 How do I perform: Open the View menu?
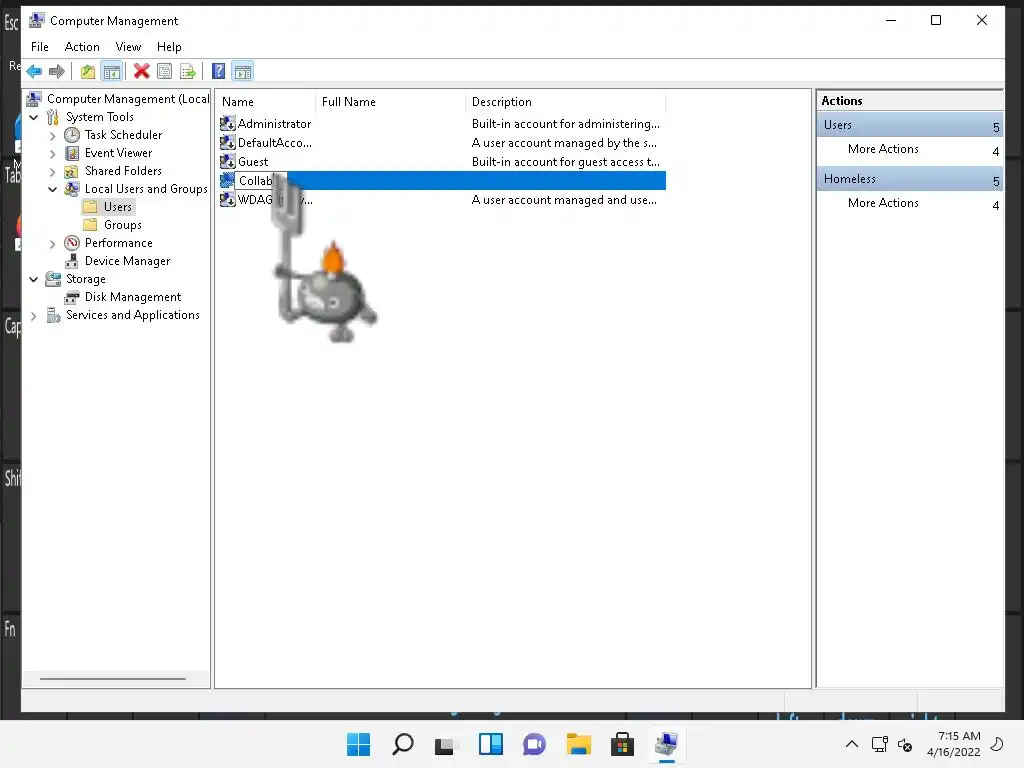[128, 47]
